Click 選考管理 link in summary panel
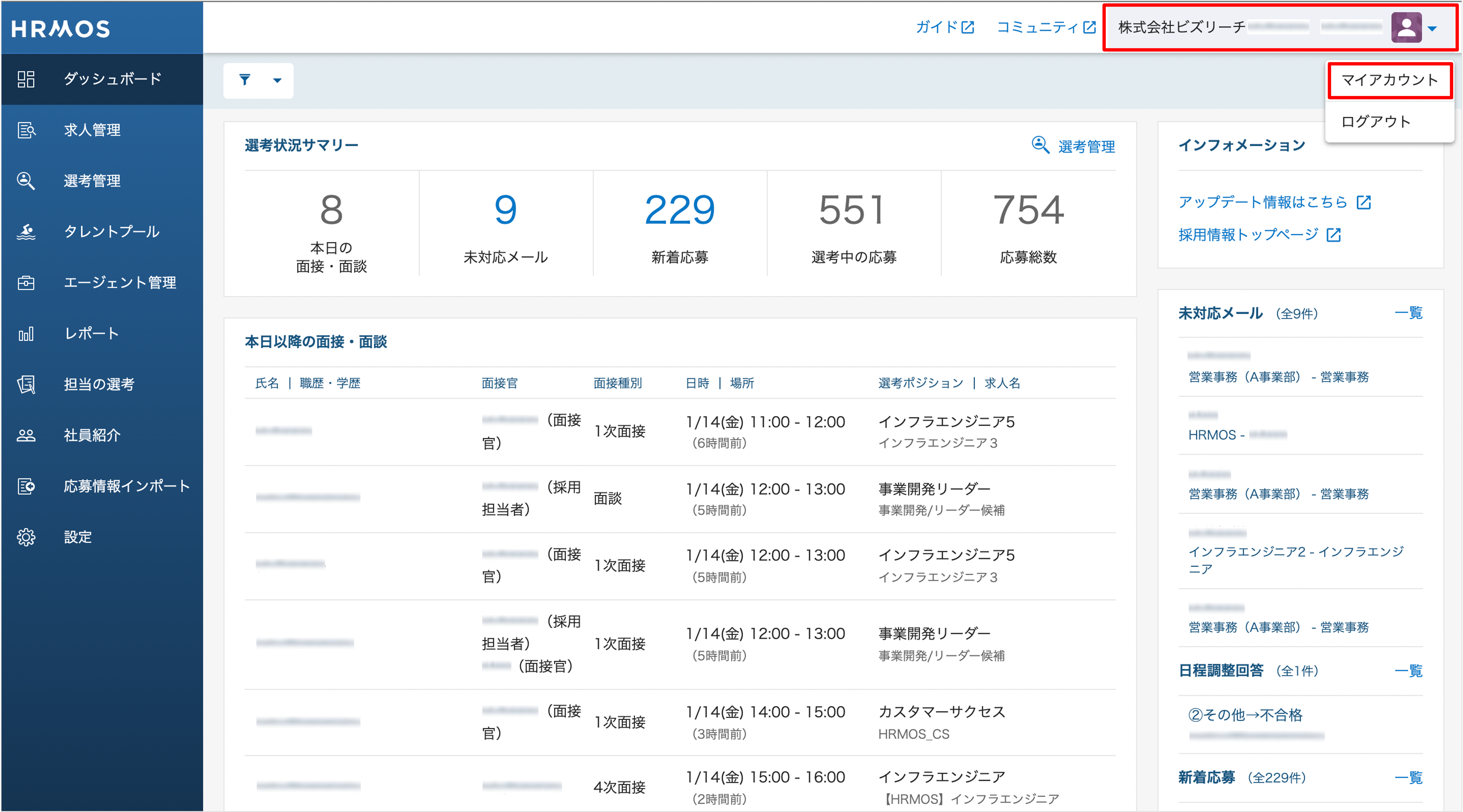Viewport: 1463px width, 812px height. 1086,146
